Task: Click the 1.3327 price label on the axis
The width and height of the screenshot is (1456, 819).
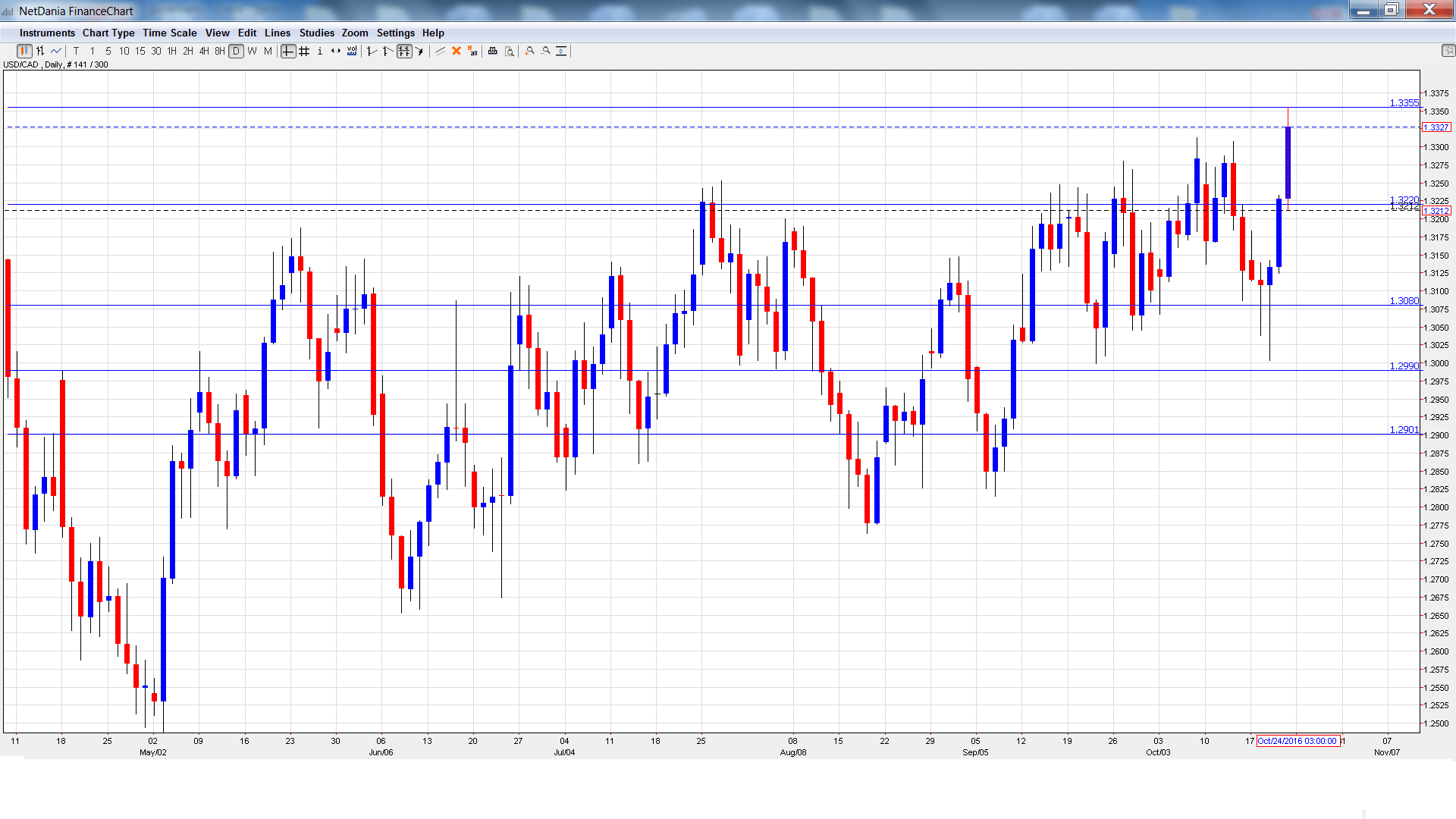Action: pyautogui.click(x=1436, y=127)
